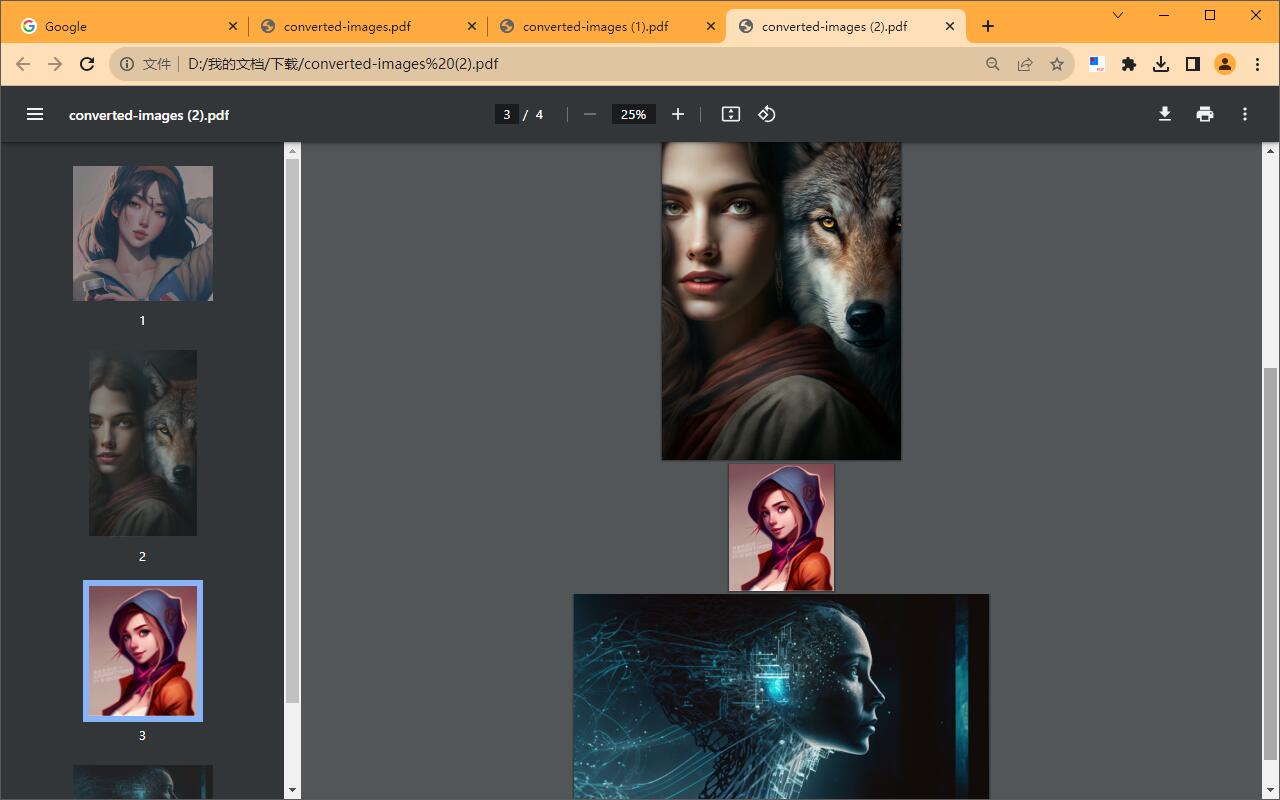Open the tab search chevron
Viewport: 1280px width, 800px height.
point(1118,15)
